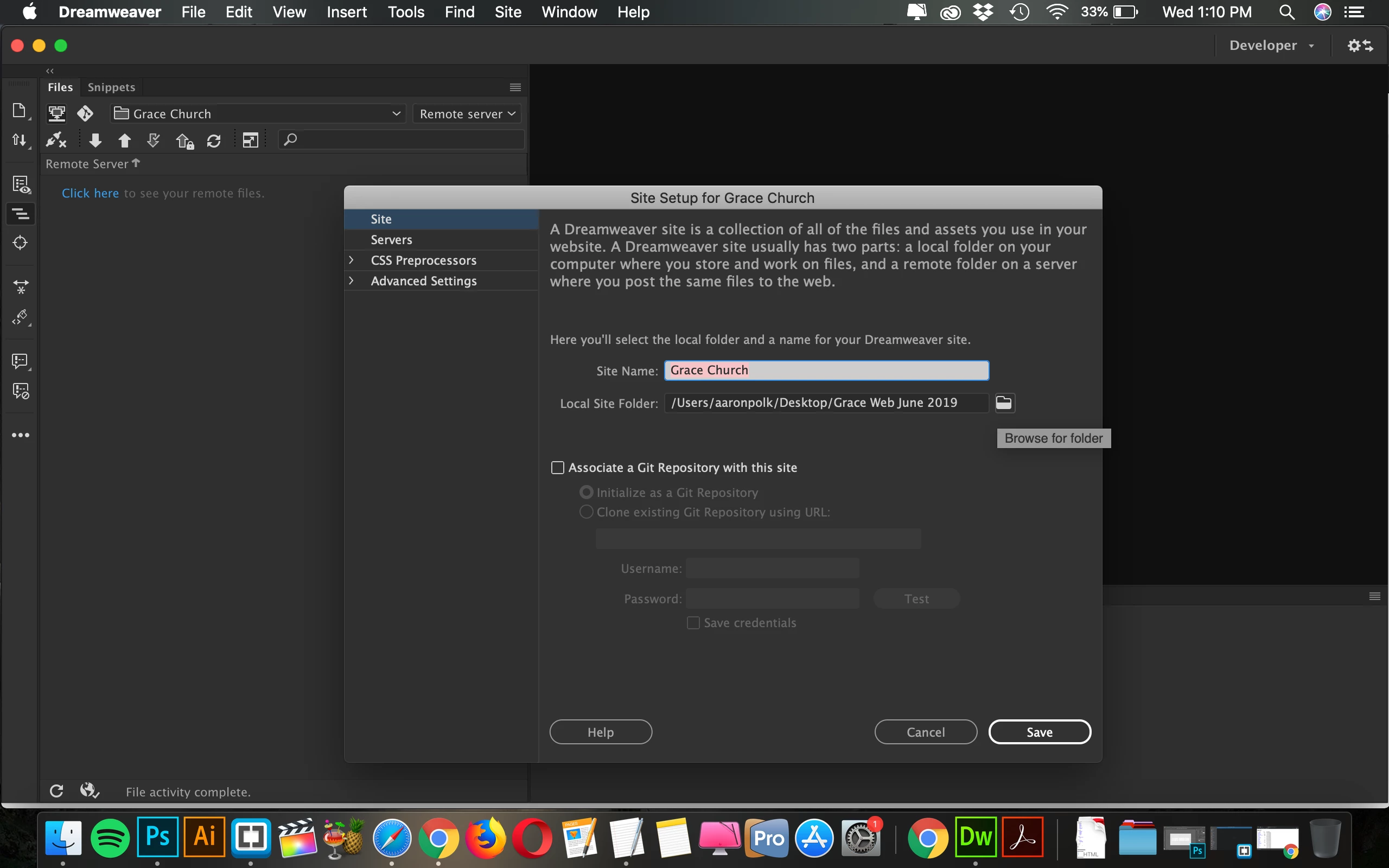Click the Site Name input field

coord(826,371)
